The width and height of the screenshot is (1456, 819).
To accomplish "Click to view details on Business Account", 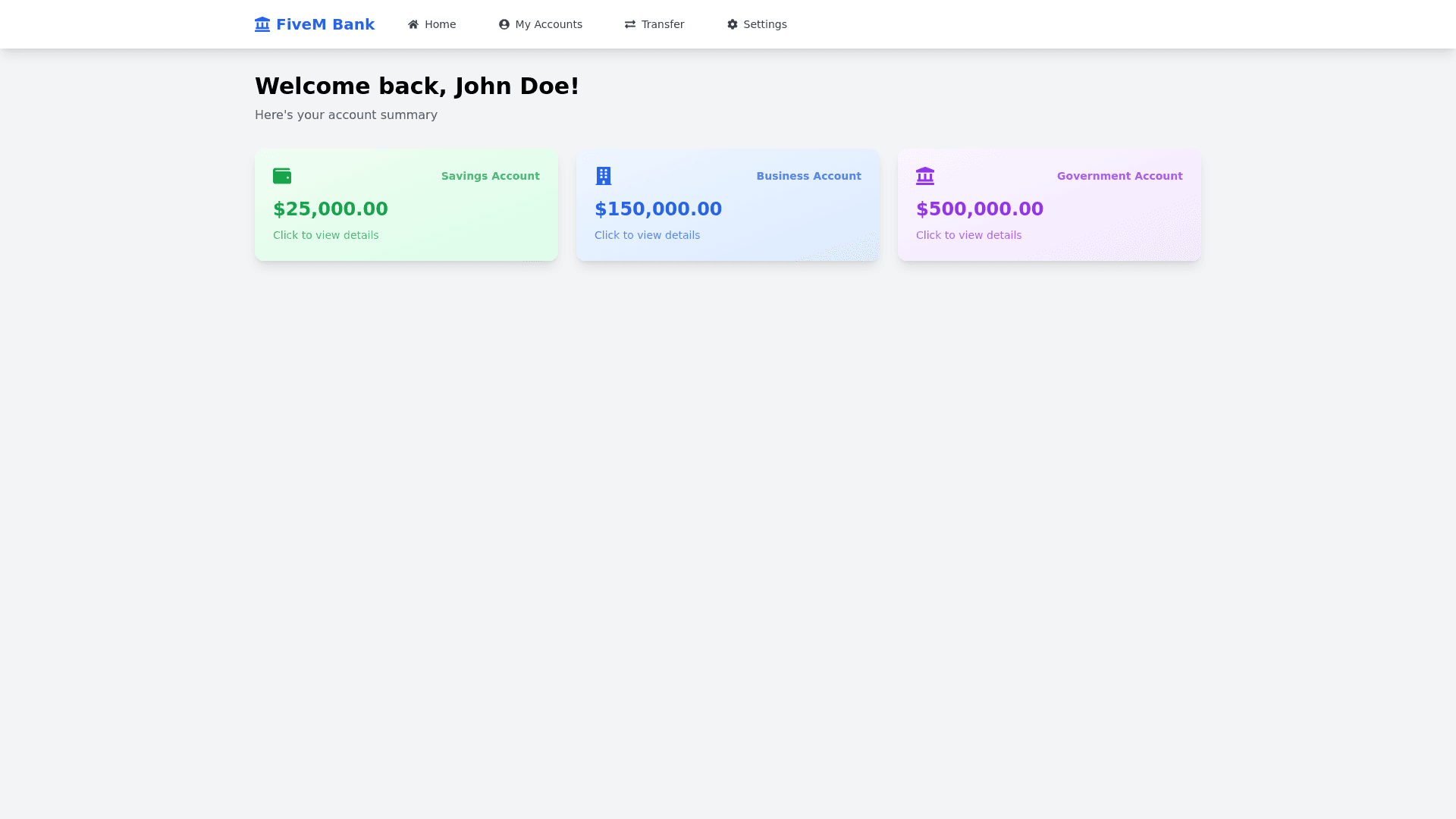I will point(648,235).
